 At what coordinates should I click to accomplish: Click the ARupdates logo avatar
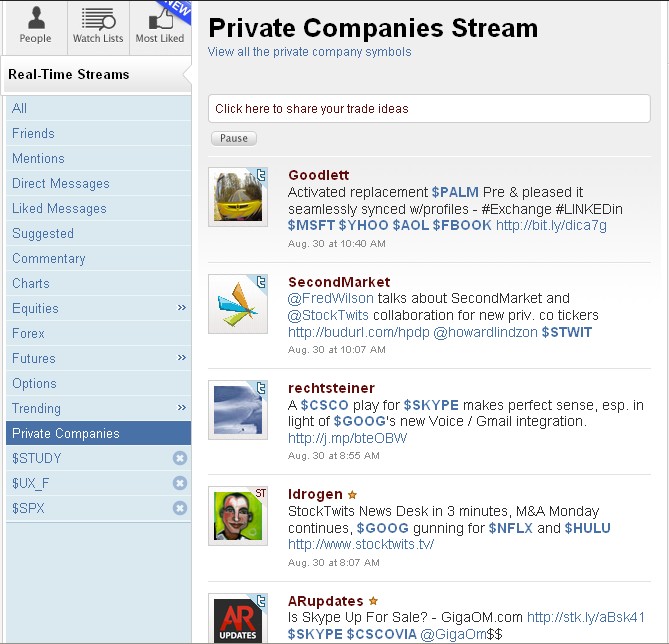(x=238, y=618)
